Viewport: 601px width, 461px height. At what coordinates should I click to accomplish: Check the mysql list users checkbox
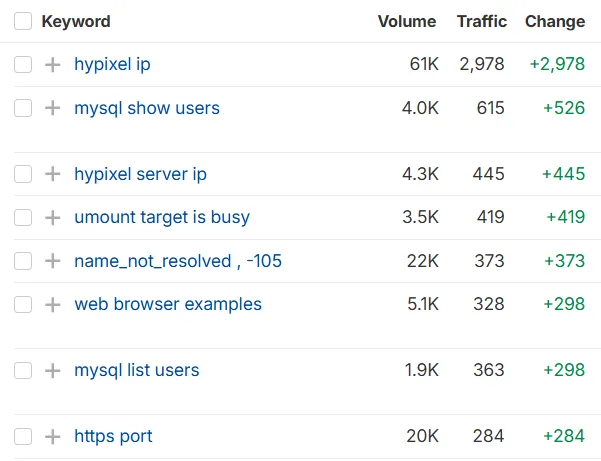[x=23, y=371]
